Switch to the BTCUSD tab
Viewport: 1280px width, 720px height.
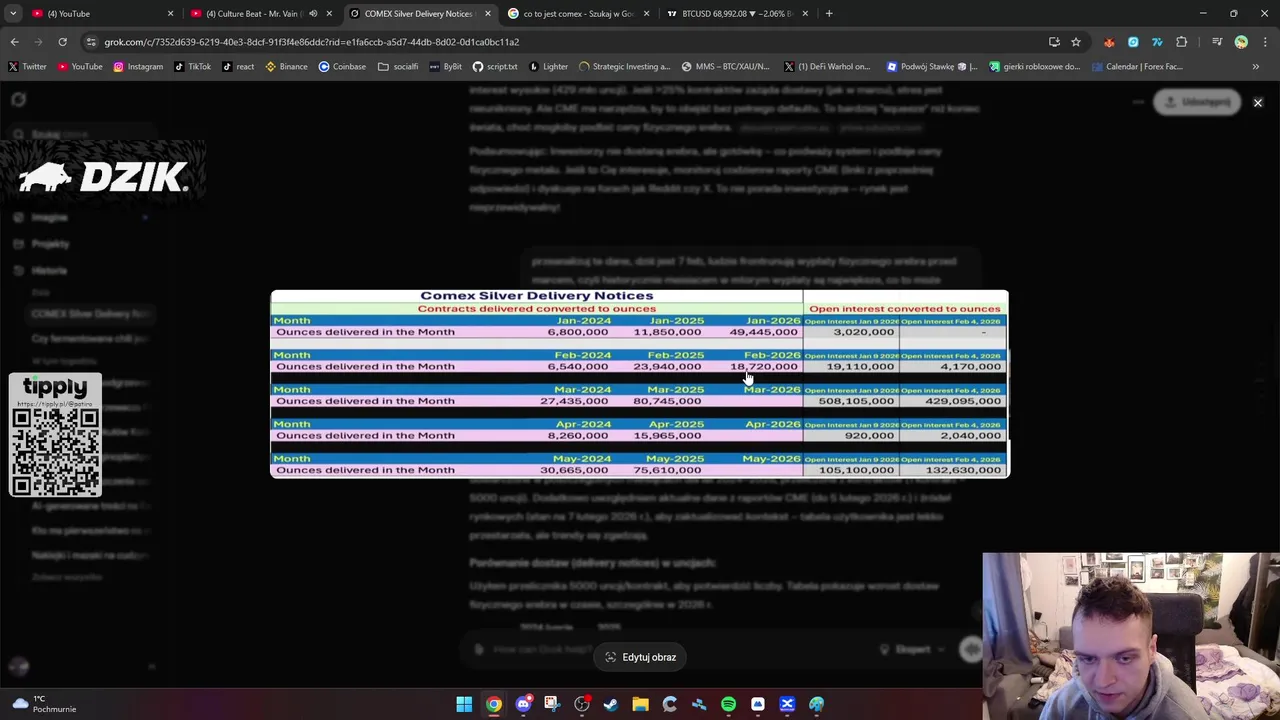[738, 13]
